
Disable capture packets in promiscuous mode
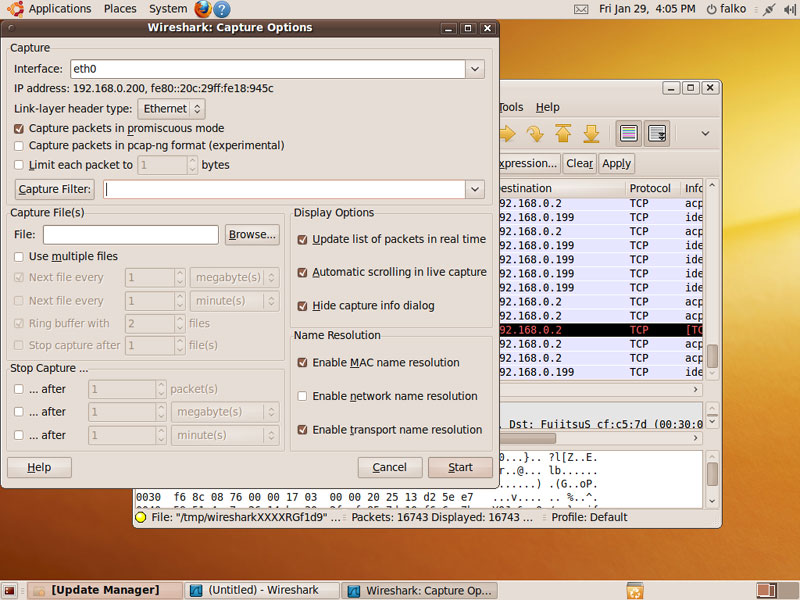coord(19,129)
